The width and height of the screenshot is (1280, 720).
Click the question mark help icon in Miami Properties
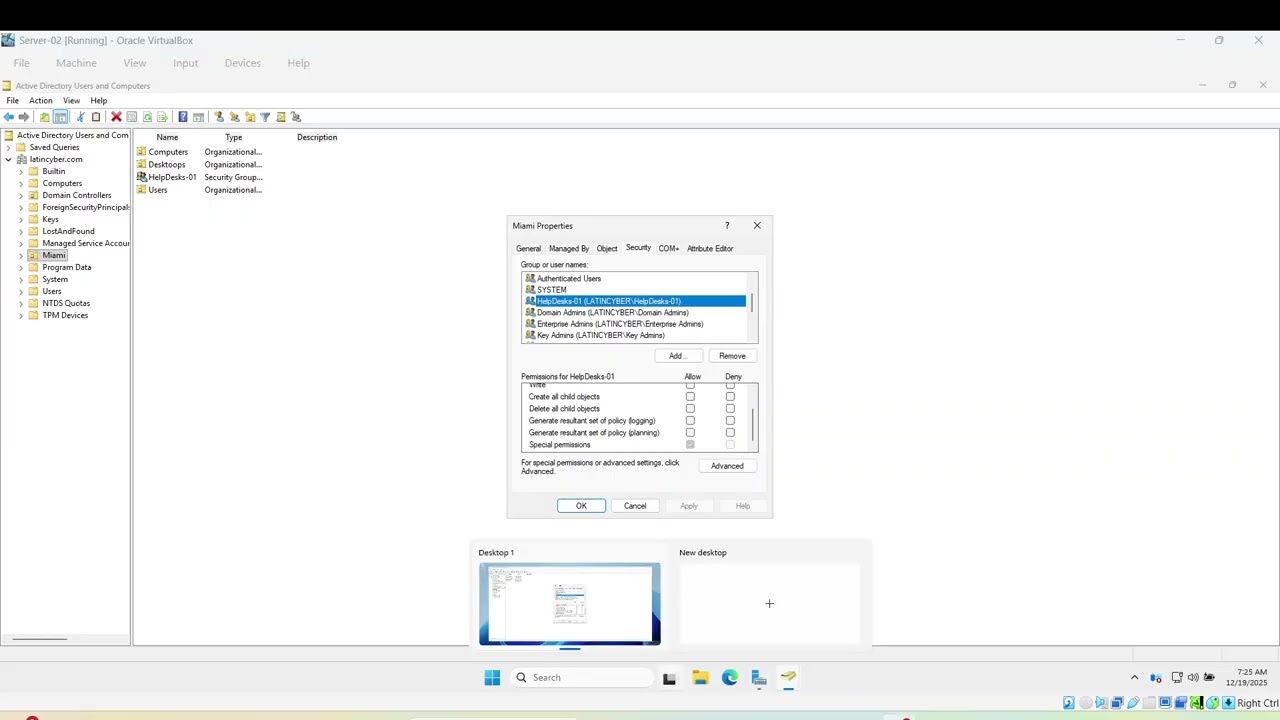coord(727,225)
